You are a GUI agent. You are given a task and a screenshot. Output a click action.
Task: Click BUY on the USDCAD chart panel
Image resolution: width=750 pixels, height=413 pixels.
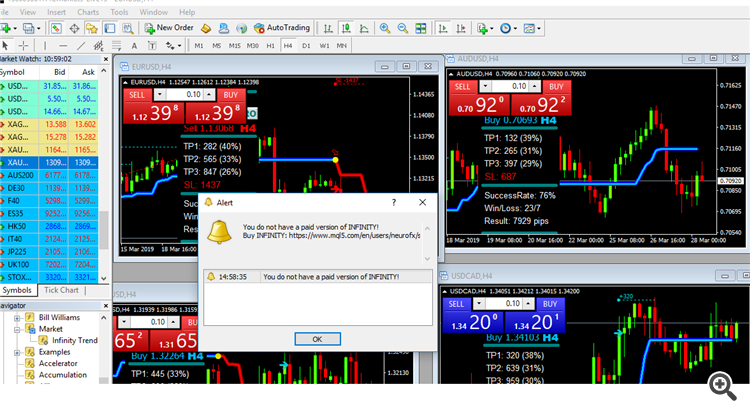coord(550,304)
